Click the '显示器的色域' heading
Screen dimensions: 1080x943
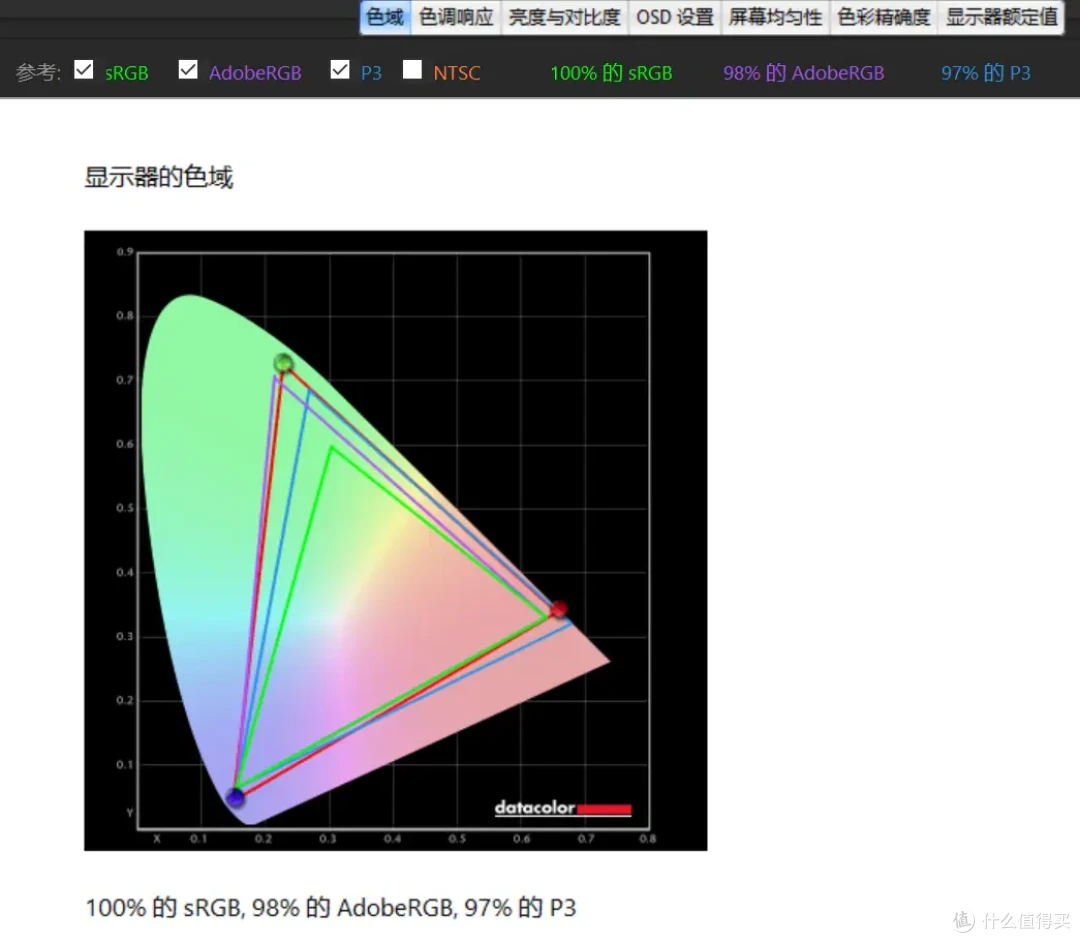pos(158,177)
